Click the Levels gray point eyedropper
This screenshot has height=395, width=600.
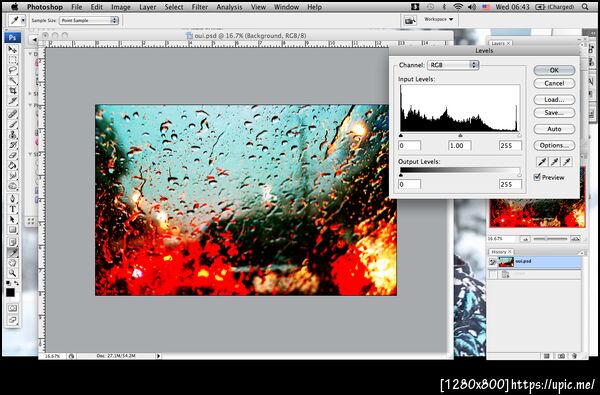(x=554, y=162)
